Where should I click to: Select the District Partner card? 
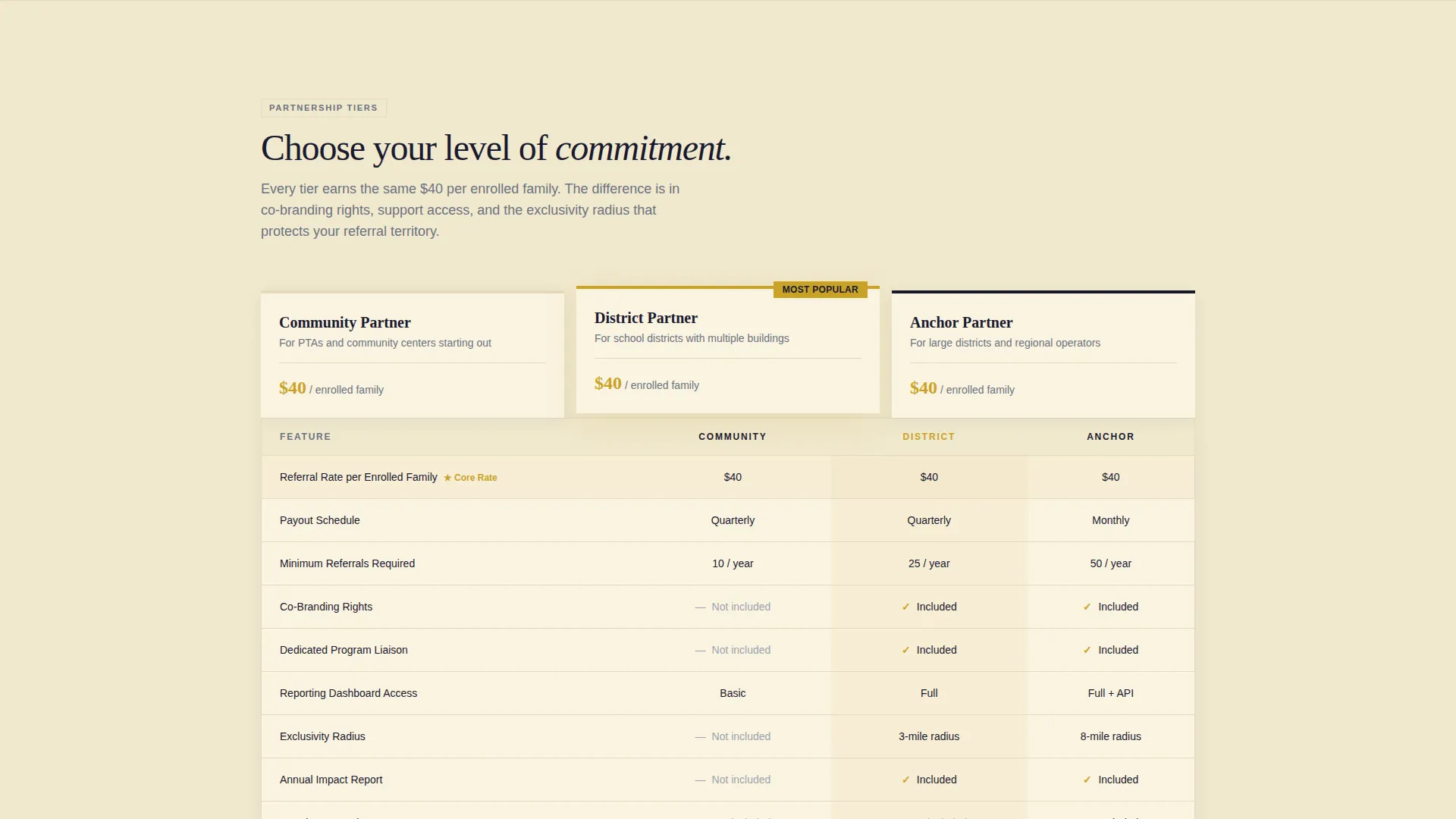[728, 350]
